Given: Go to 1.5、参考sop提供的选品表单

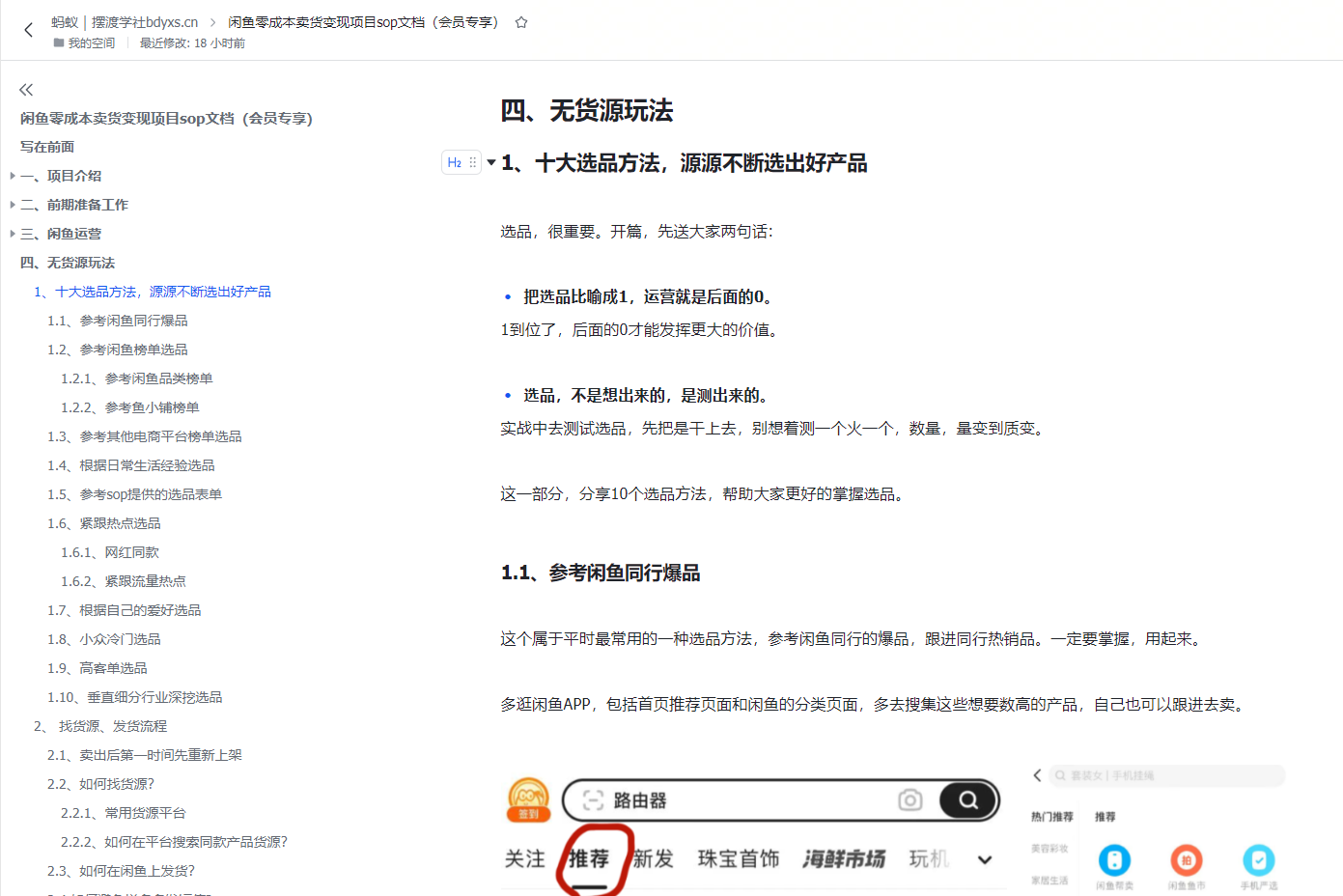Looking at the screenshot, I should click(x=135, y=494).
